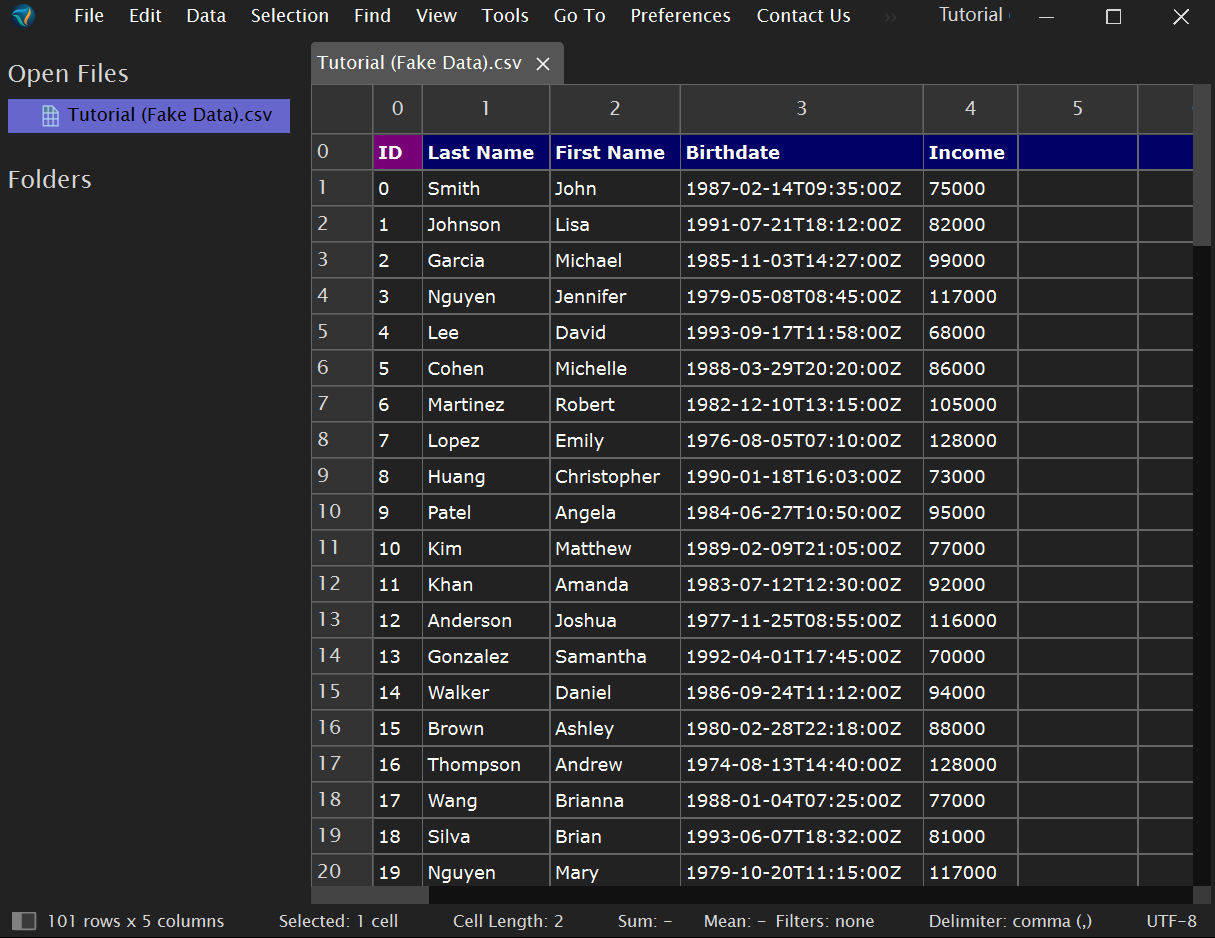Image resolution: width=1215 pixels, height=938 pixels.
Task: Open the File menu
Action: 88,16
